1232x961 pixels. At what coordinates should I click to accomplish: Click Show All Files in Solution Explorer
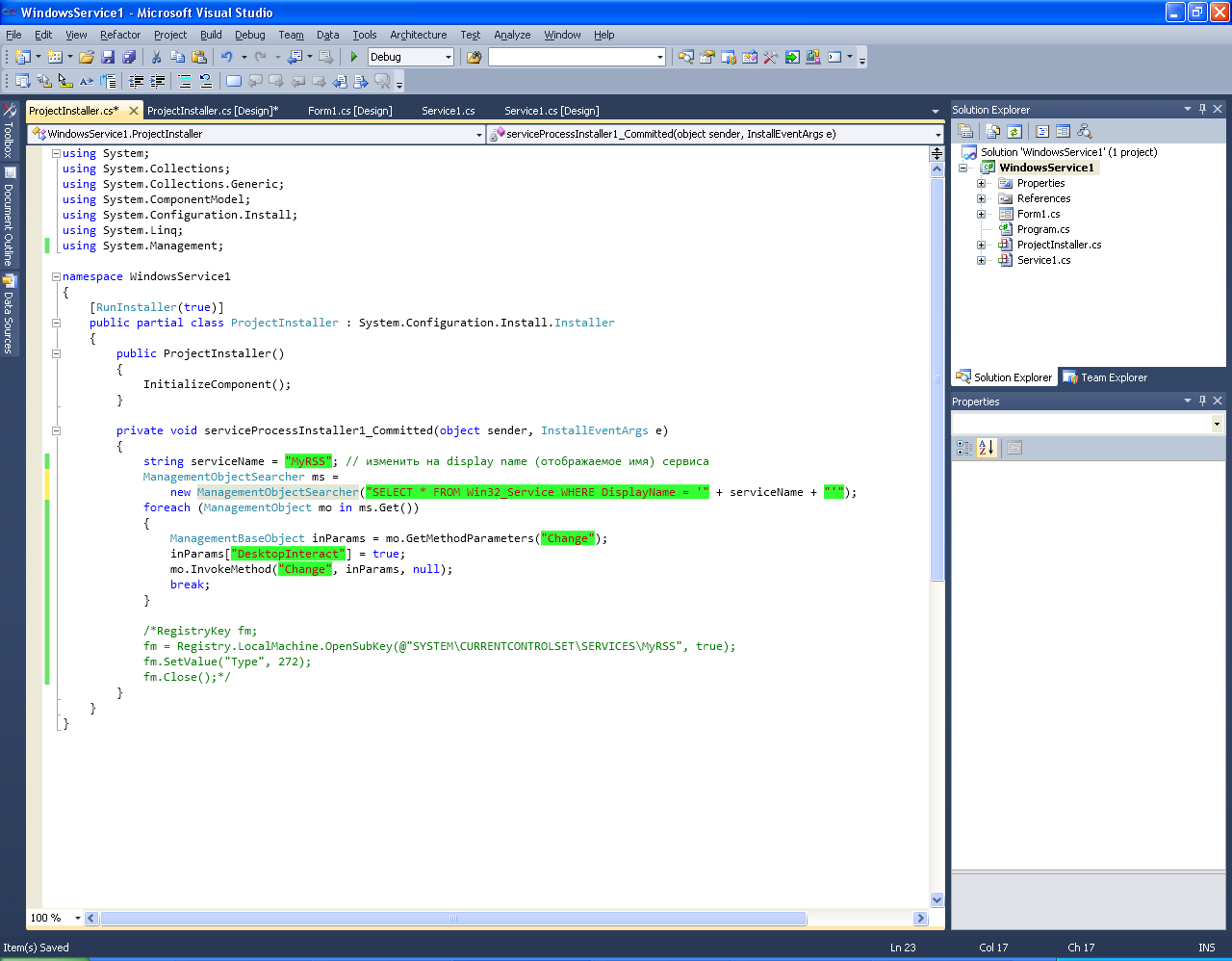coord(992,131)
